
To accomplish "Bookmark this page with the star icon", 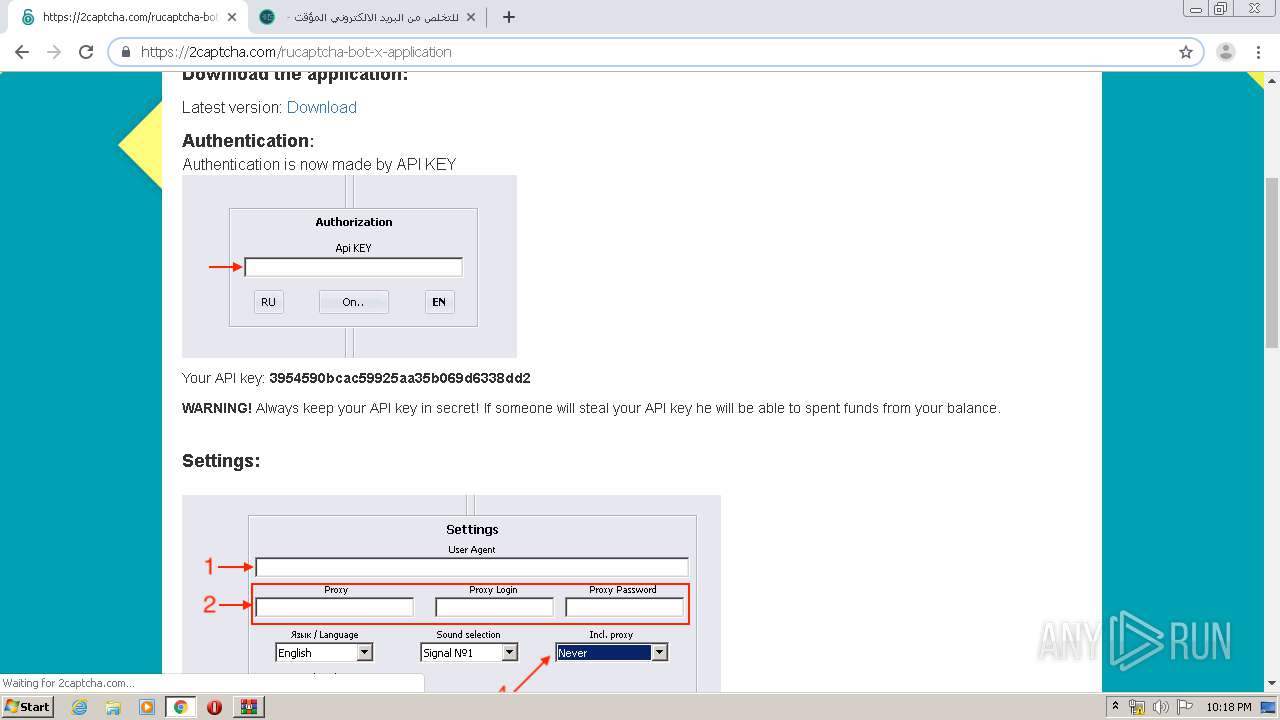I will [1186, 52].
